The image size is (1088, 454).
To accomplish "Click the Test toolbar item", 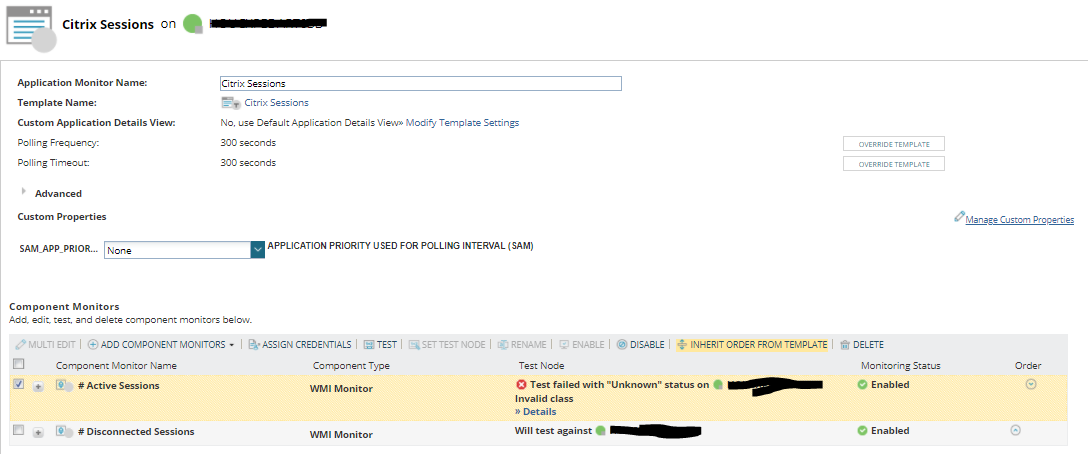I will point(380,344).
